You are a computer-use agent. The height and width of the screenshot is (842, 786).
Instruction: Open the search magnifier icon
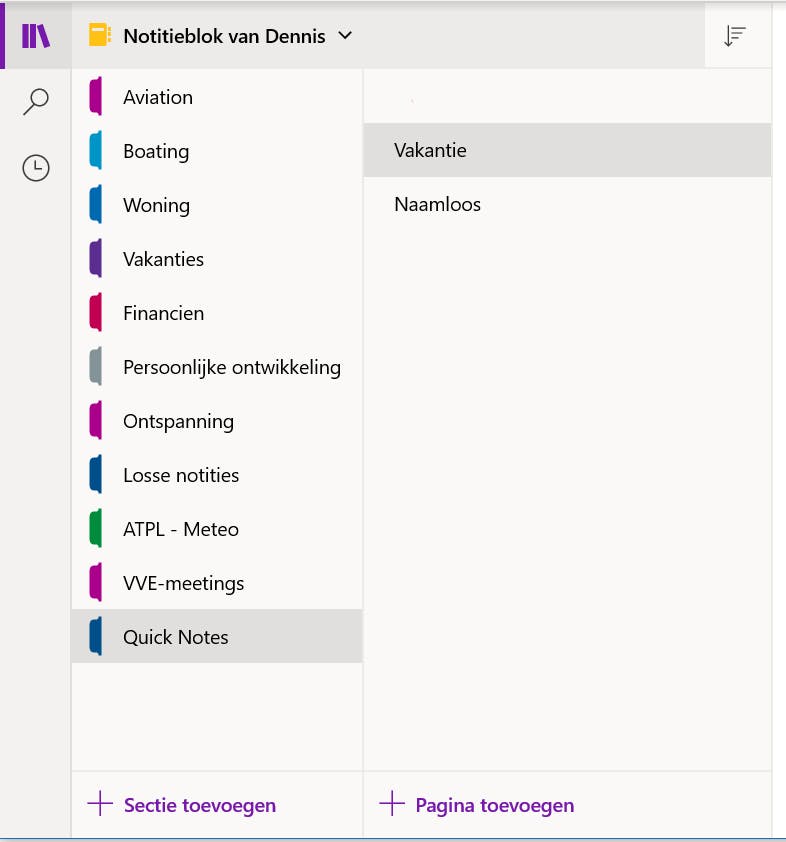36,101
